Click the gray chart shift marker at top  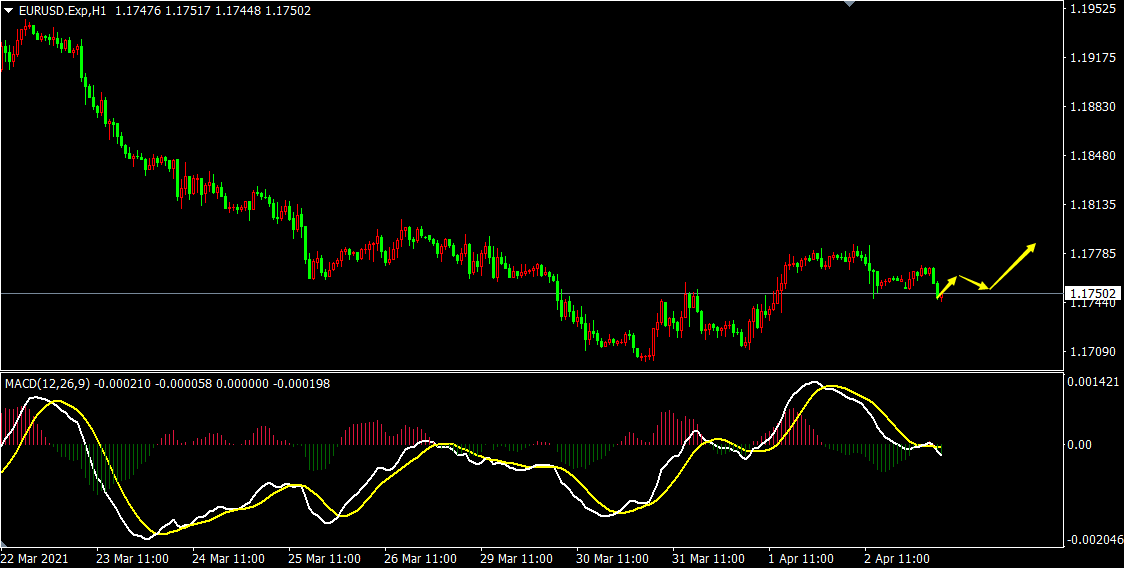[x=850, y=4]
